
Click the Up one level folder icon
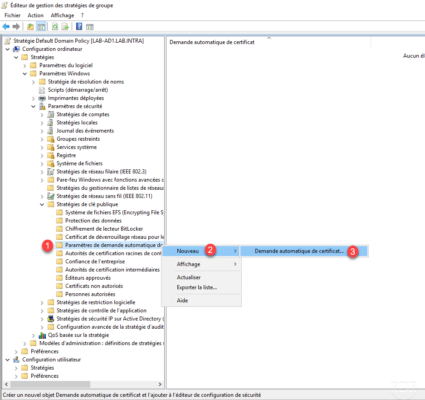tap(30, 26)
